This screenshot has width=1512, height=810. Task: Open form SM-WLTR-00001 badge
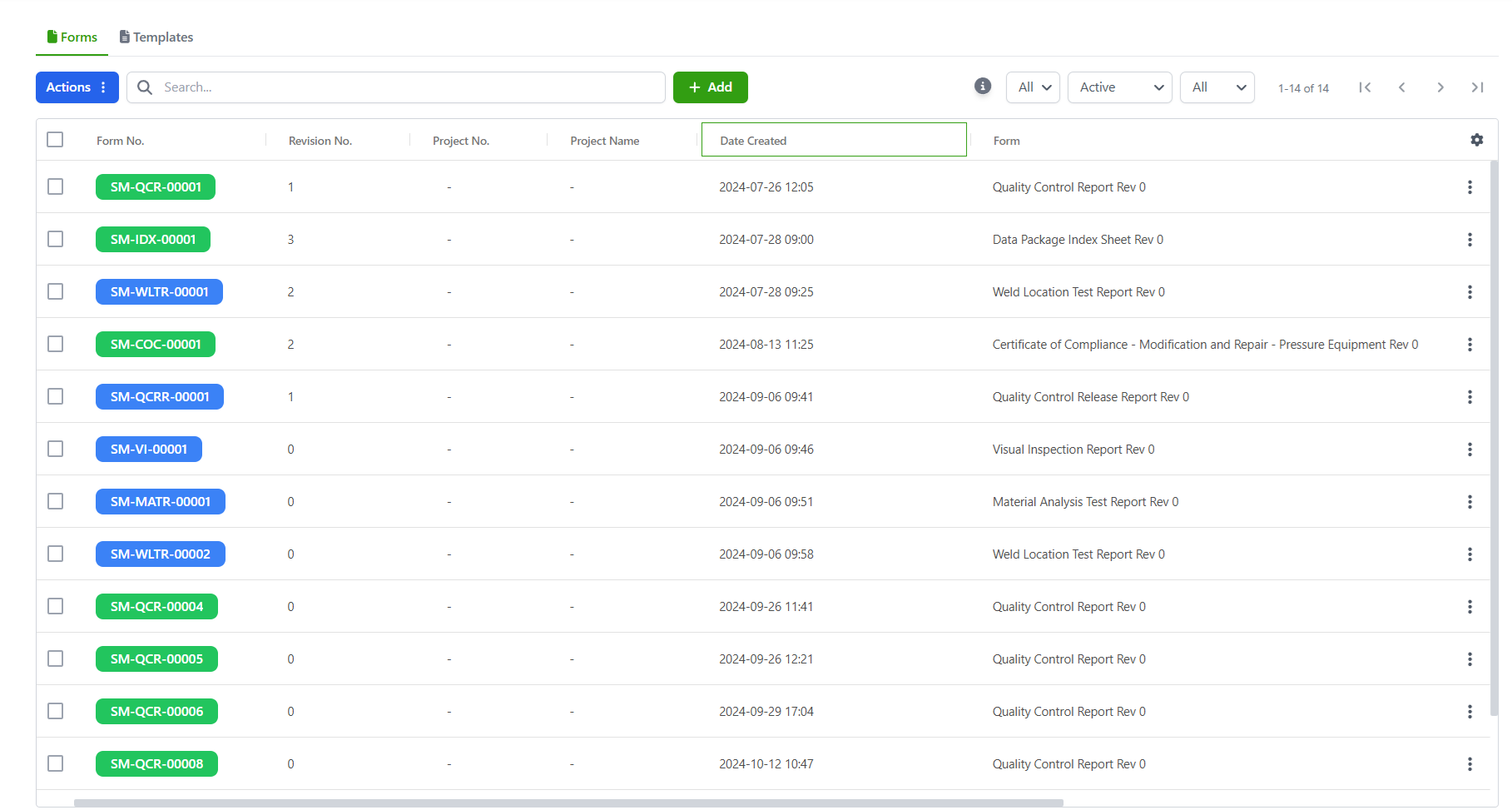coord(159,292)
